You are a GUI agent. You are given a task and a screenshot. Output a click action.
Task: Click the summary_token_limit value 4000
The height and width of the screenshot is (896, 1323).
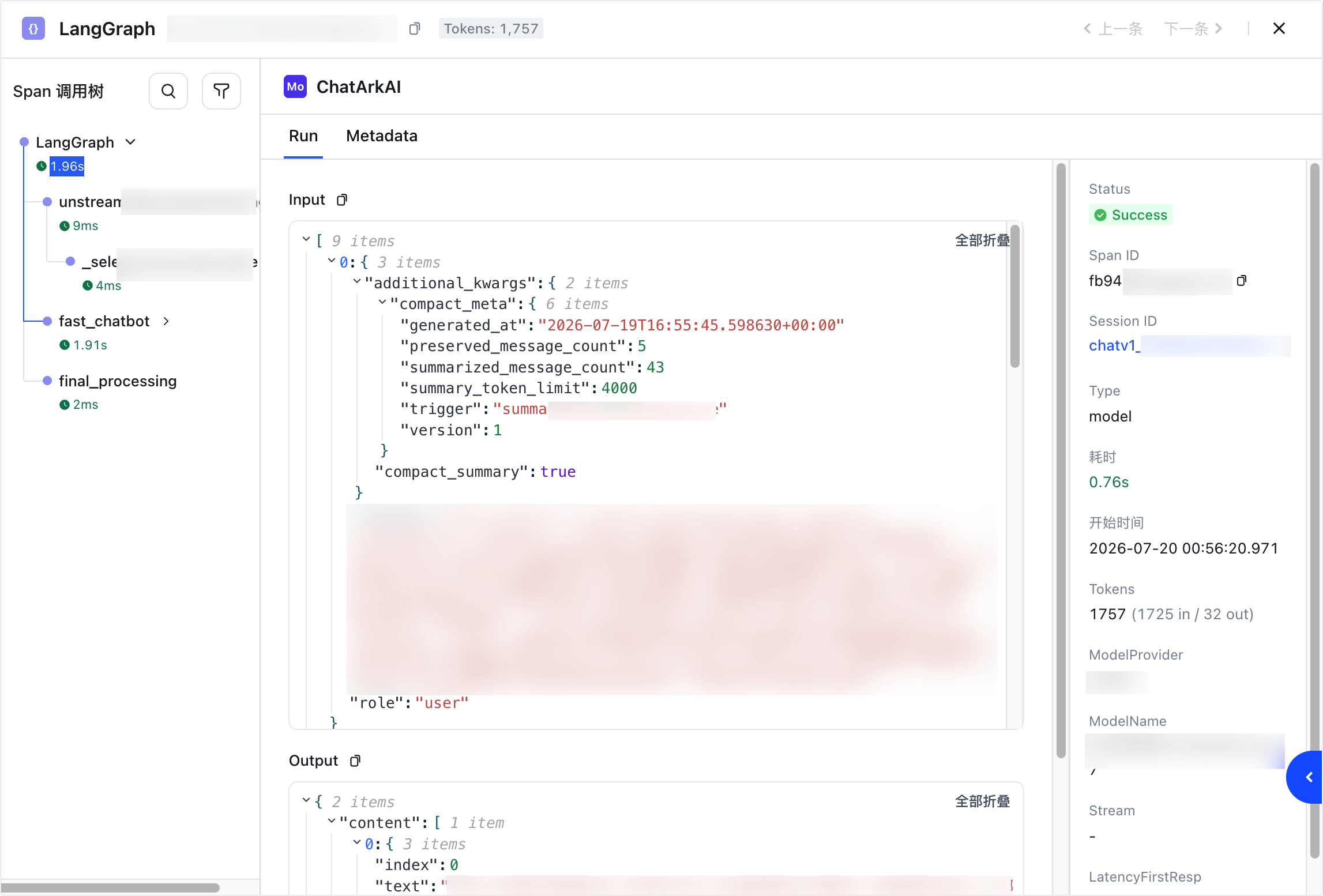tap(619, 388)
